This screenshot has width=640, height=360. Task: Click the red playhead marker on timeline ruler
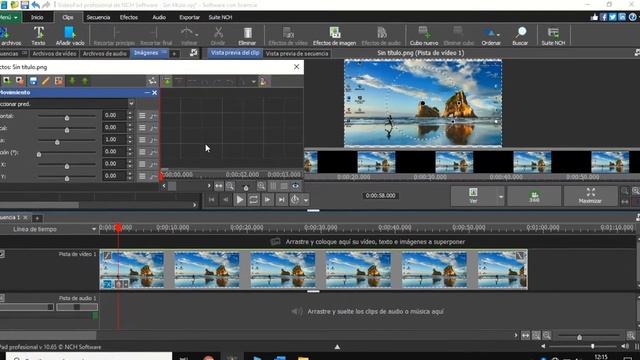(118, 228)
